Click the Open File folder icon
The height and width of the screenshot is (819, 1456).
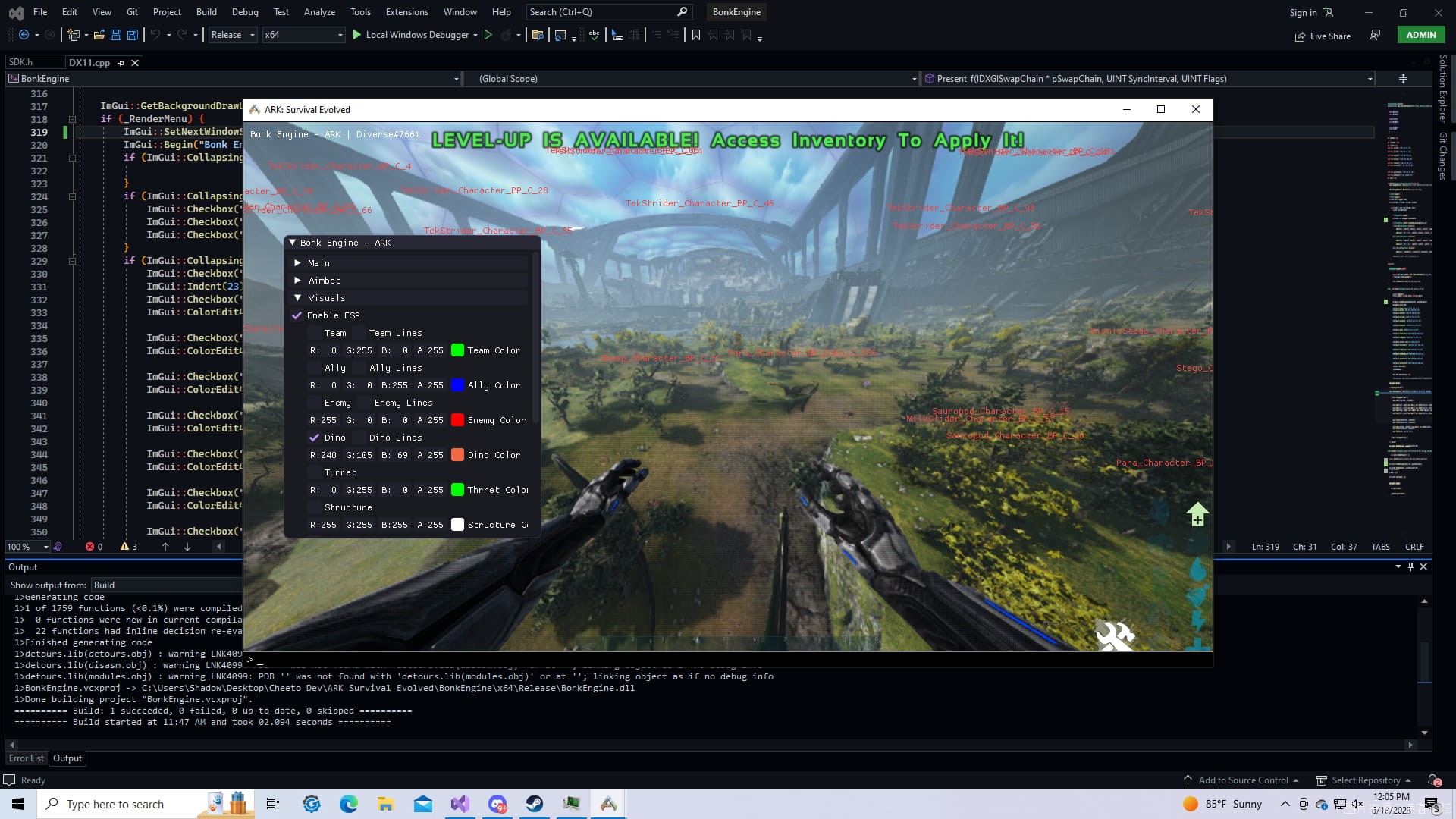point(99,35)
